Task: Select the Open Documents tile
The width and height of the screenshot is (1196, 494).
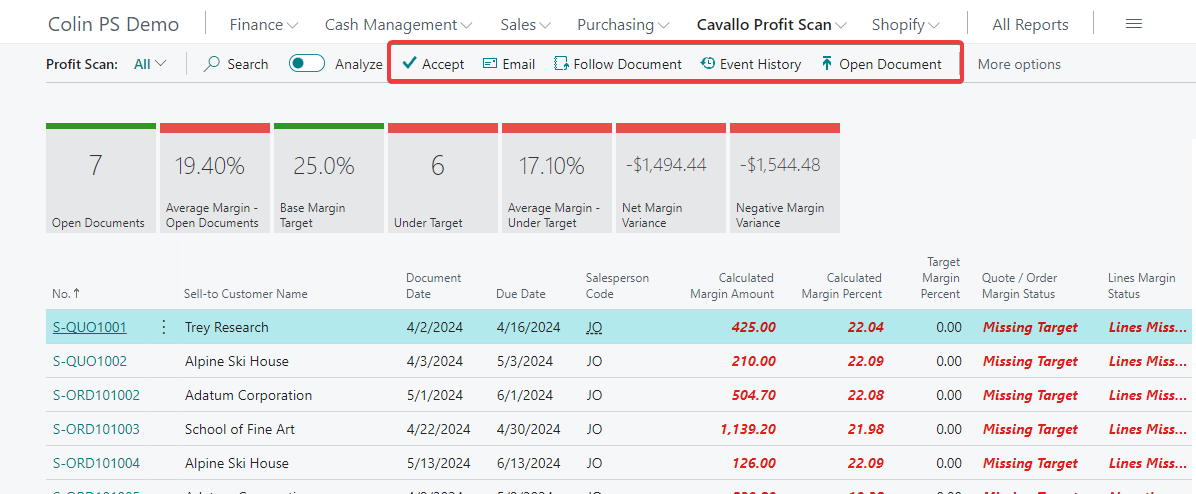Action: click(x=100, y=180)
